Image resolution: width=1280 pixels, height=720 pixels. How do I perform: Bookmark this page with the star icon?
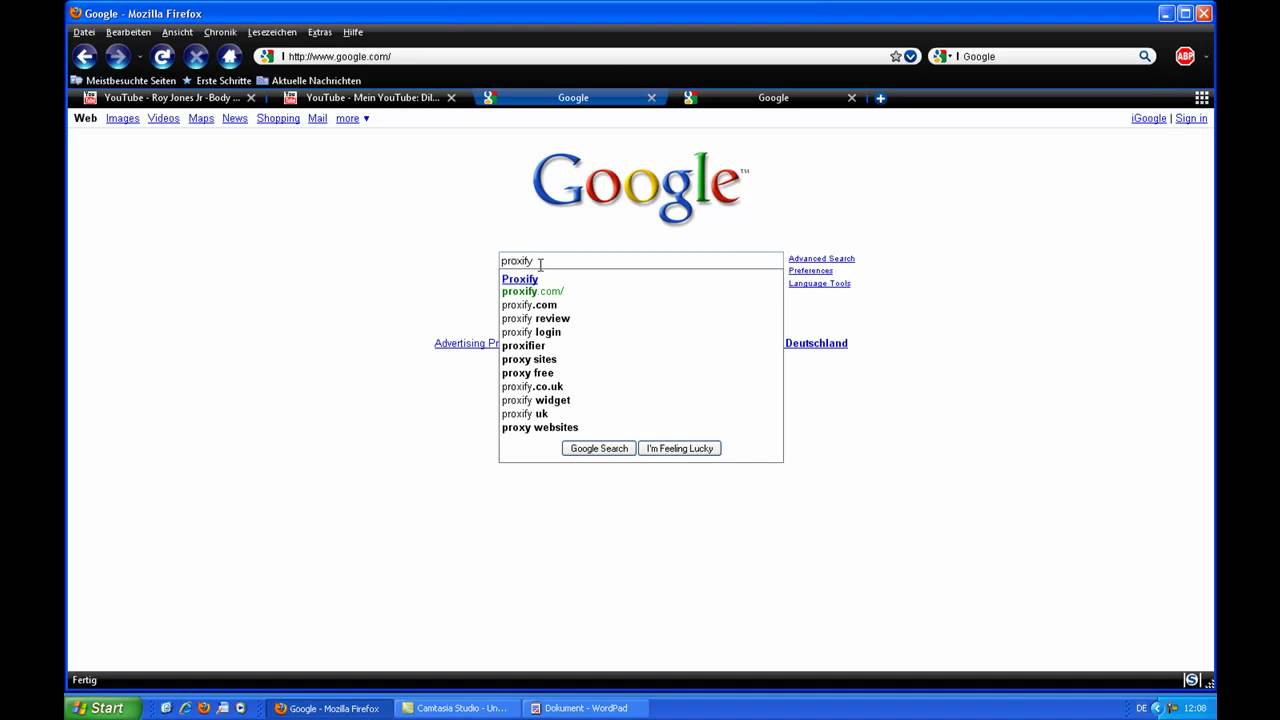coord(896,56)
